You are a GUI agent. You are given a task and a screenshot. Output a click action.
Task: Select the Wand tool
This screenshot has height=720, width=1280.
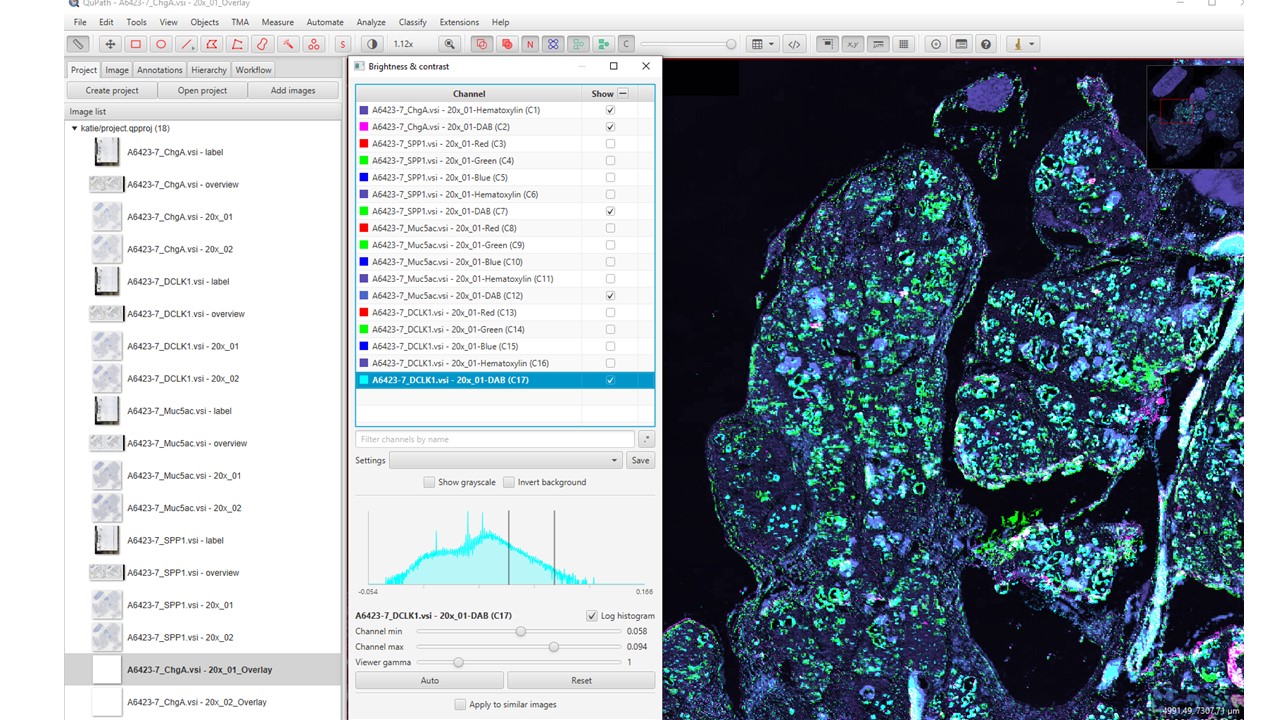click(289, 44)
